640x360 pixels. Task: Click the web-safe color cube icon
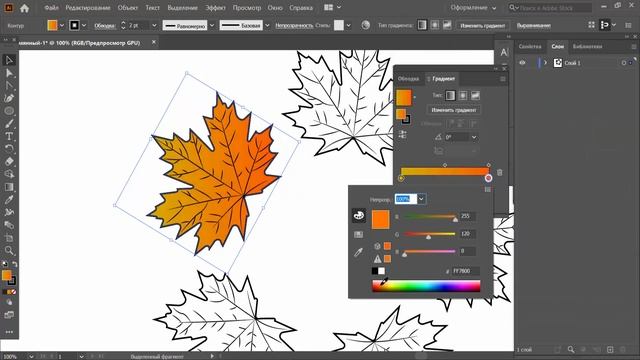pyautogui.click(x=378, y=246)
